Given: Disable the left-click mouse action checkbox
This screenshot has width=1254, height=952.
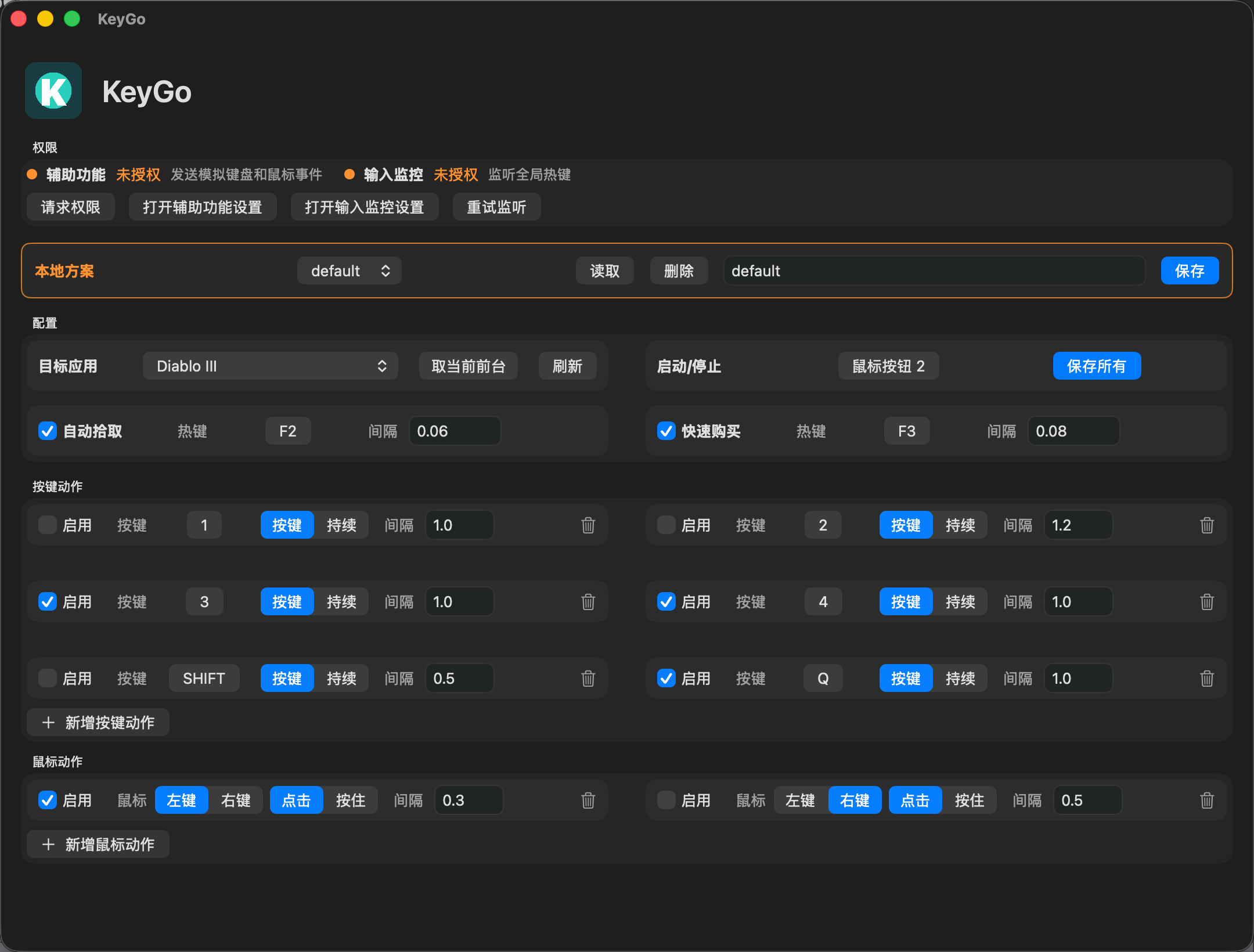Looking at the screenshot, I should 48,800.
